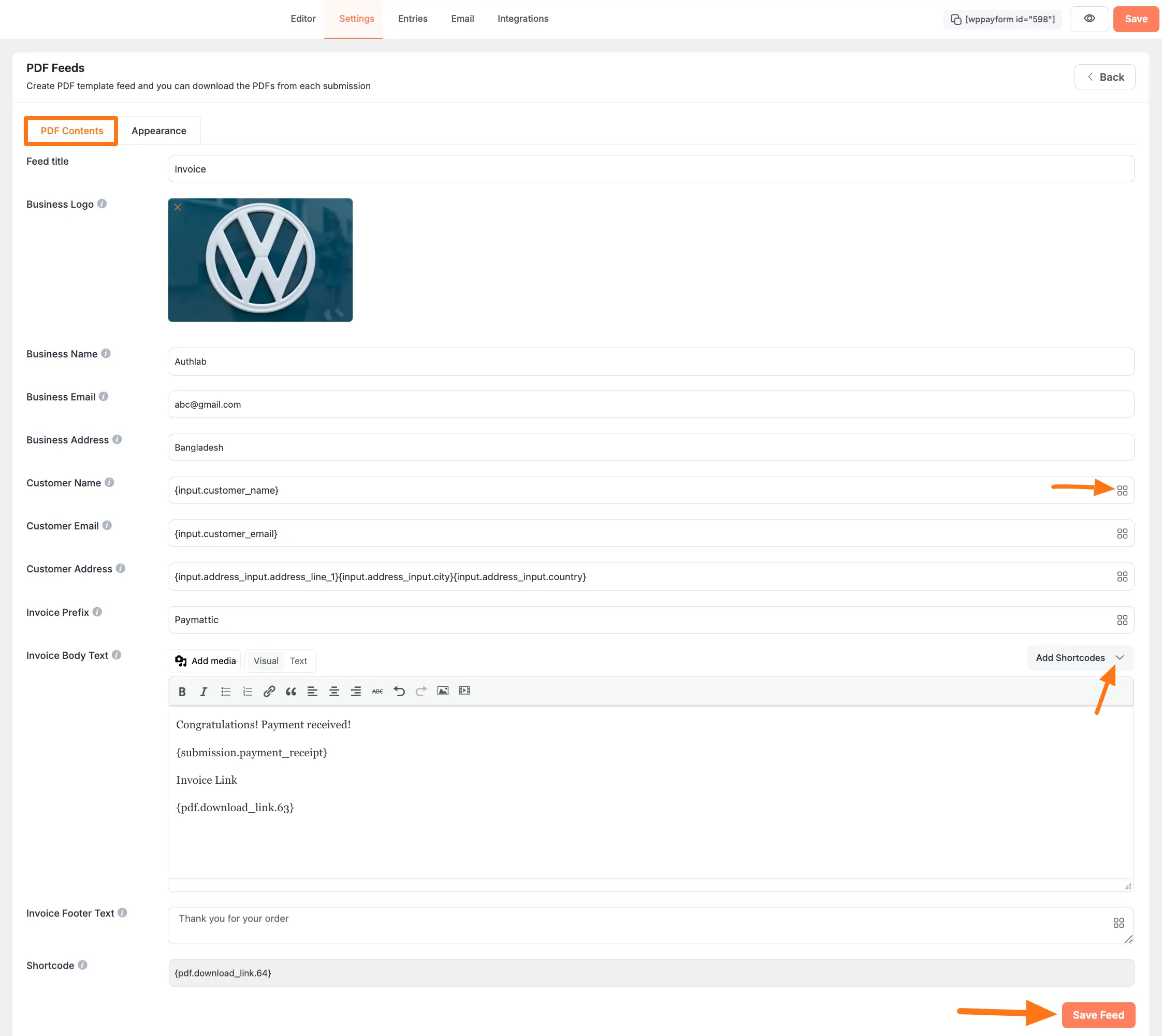
Task: Go back using the Back button
Action: [1105, 77]
